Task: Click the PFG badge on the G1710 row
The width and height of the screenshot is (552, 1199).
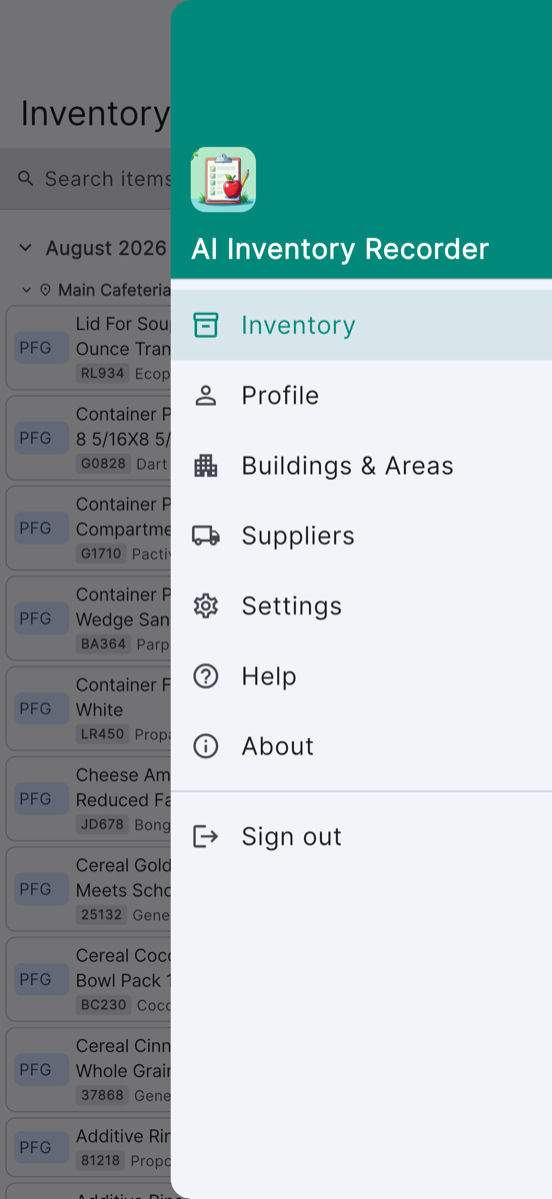Action: (x=41, y=528)
